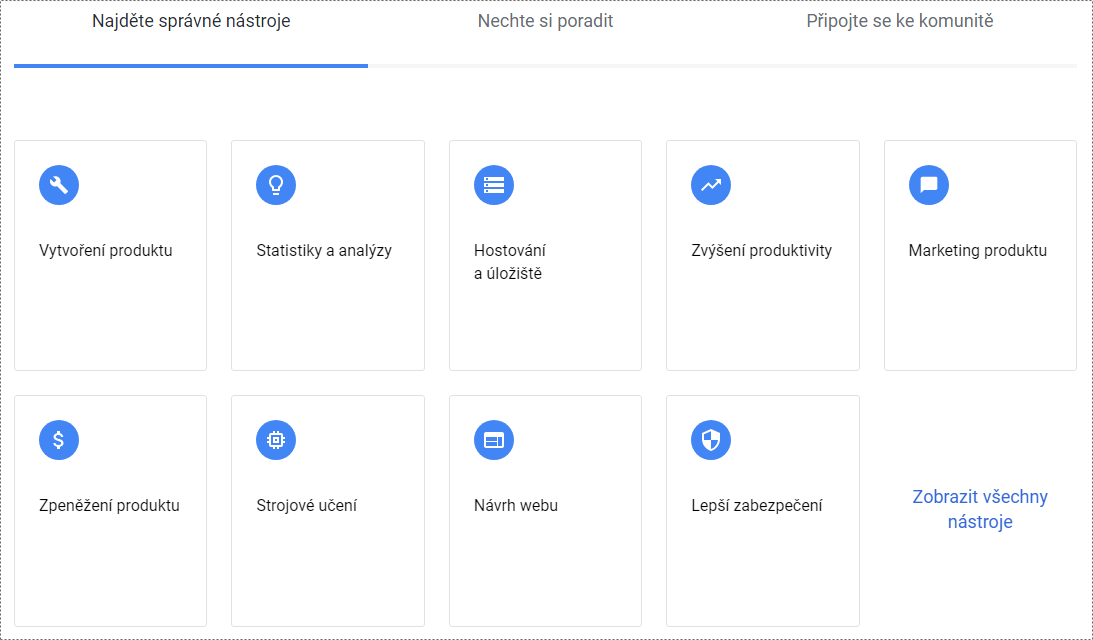The height and width of the screenshot is (640, 1093).
Task: Click the storage icon for Hostování a úložiště
Action: (494, 185)
